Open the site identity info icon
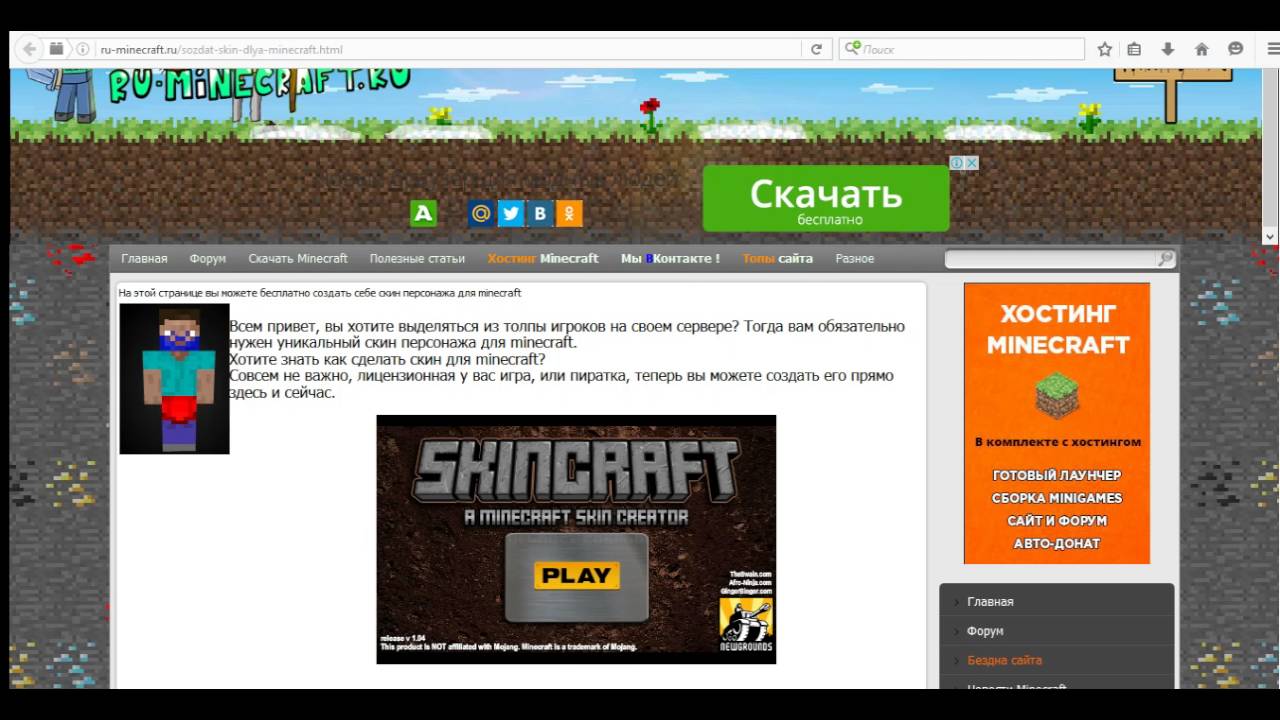 click(x=83, y=49)
